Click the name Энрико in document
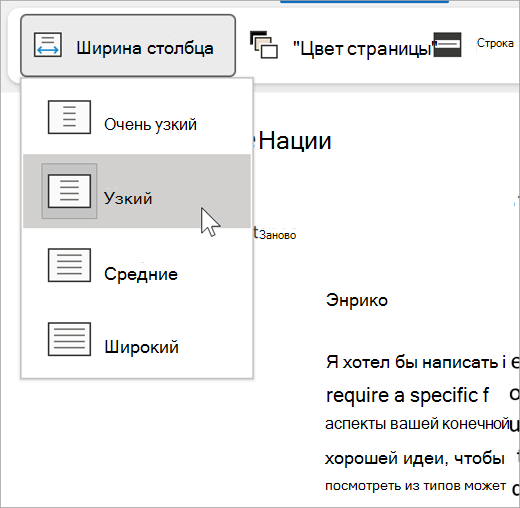520x508 pixels. click(357, 300)
